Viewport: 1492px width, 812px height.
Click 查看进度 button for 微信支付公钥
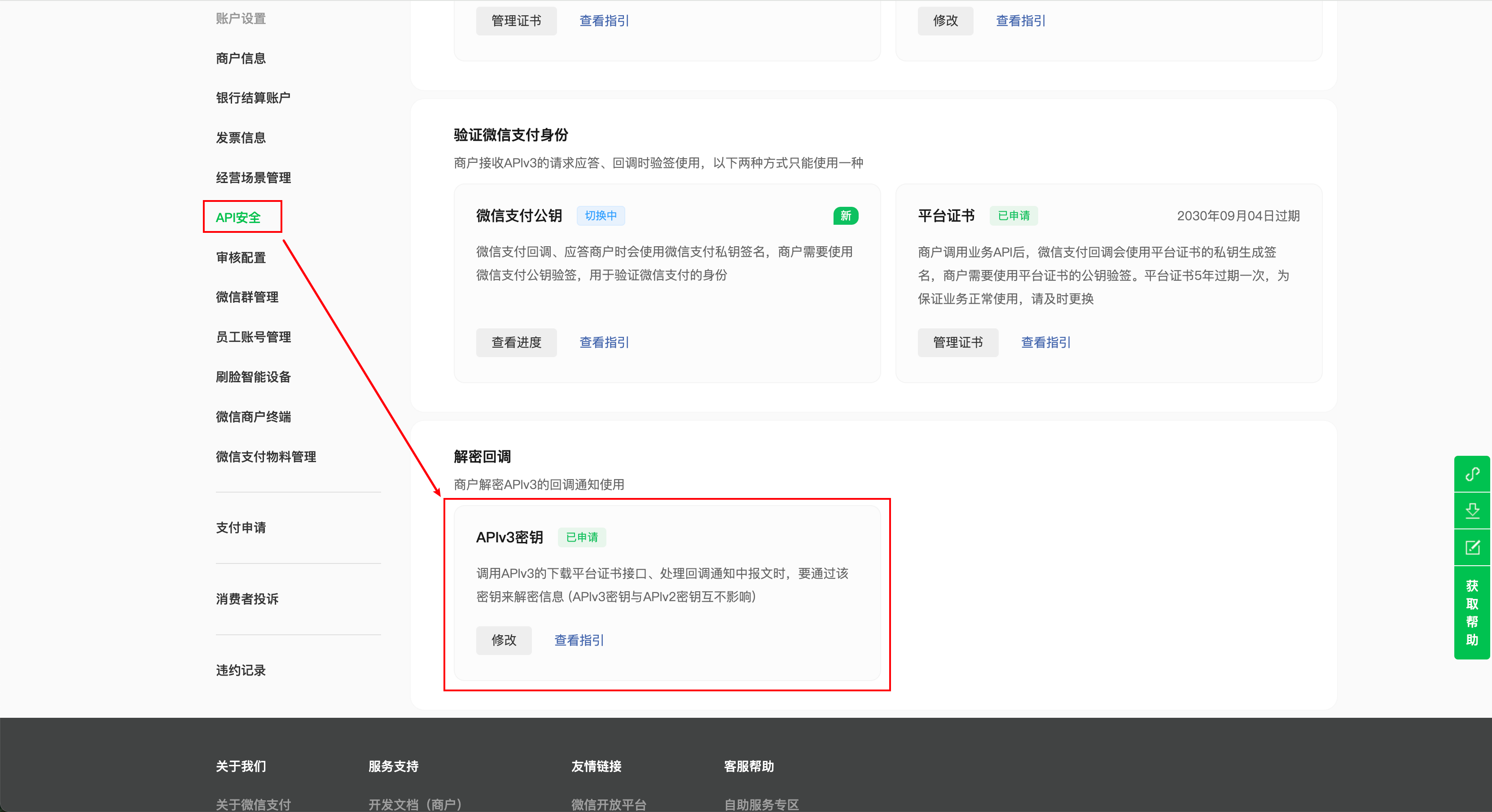(x=516, y=343)
